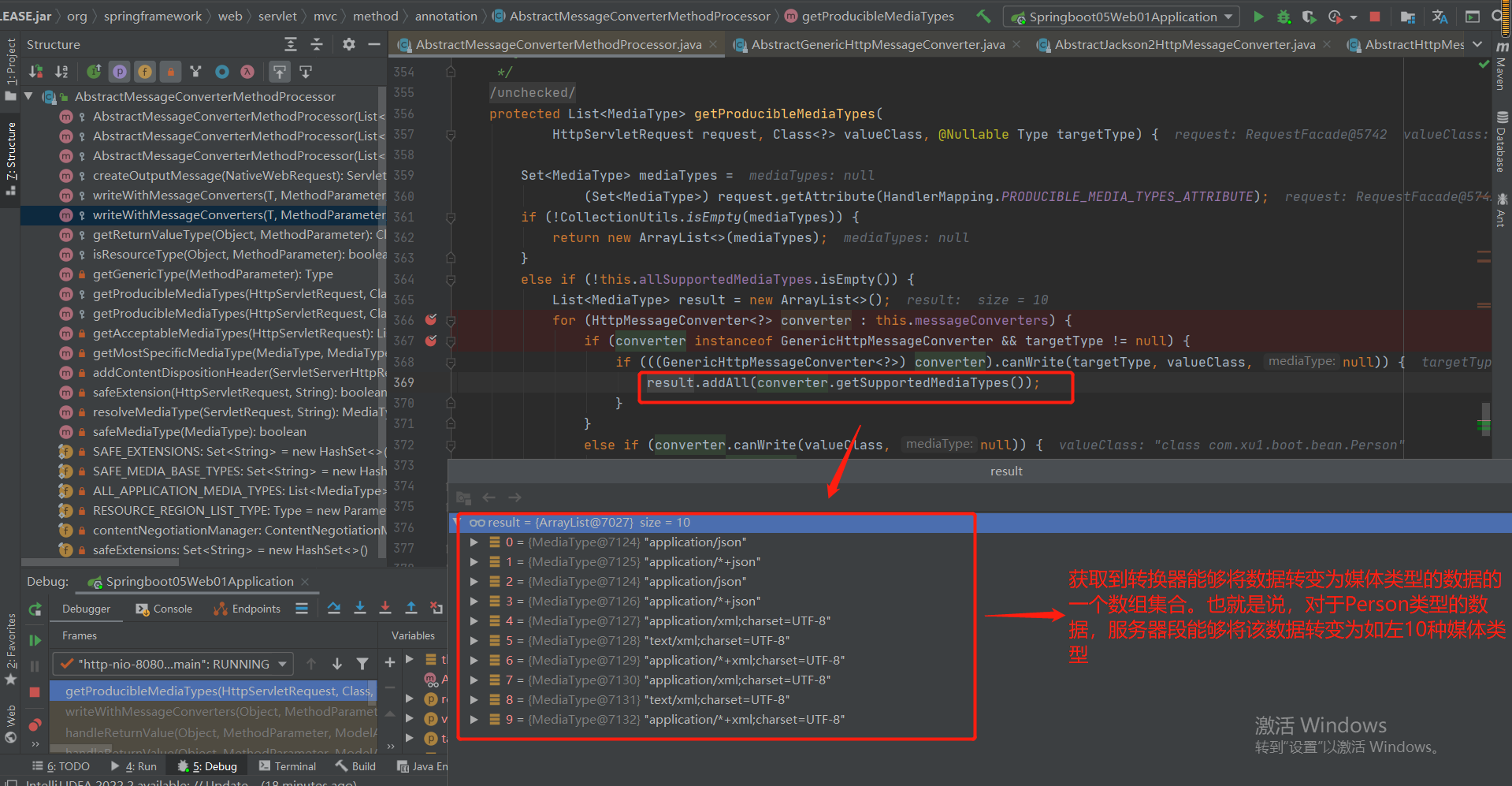Start debugging with the green bug icon

coord(1284,17)
